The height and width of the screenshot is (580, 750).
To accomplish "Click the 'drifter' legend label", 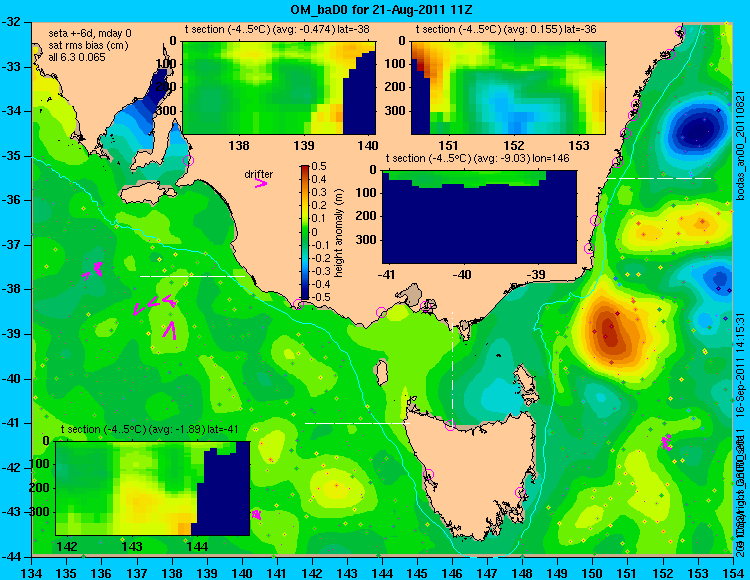I will tap(259, 175).
